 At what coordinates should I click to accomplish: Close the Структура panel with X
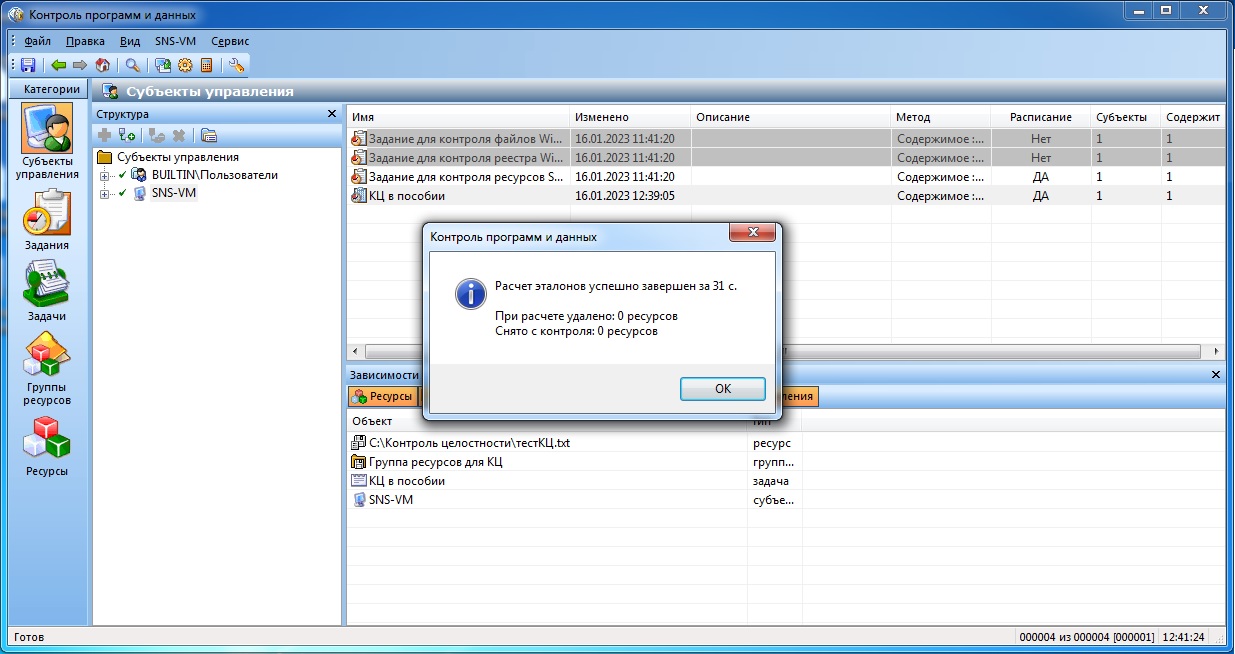click(332, 114)
